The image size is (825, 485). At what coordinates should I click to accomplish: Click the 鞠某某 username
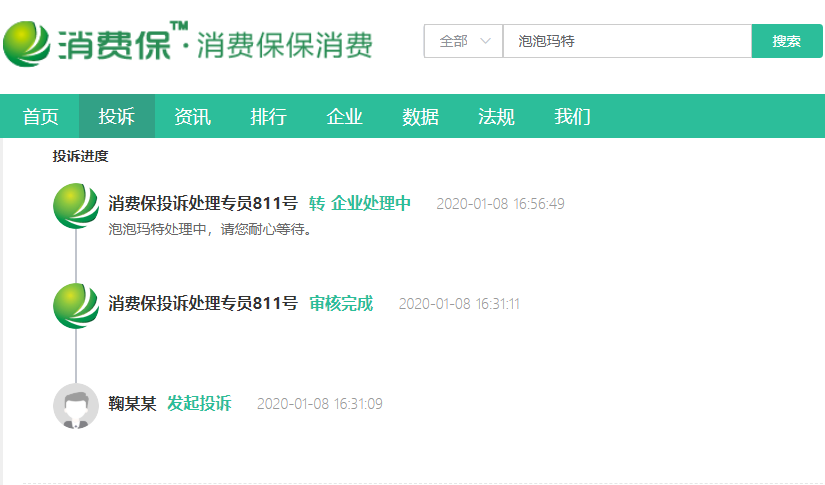(133, 403)
